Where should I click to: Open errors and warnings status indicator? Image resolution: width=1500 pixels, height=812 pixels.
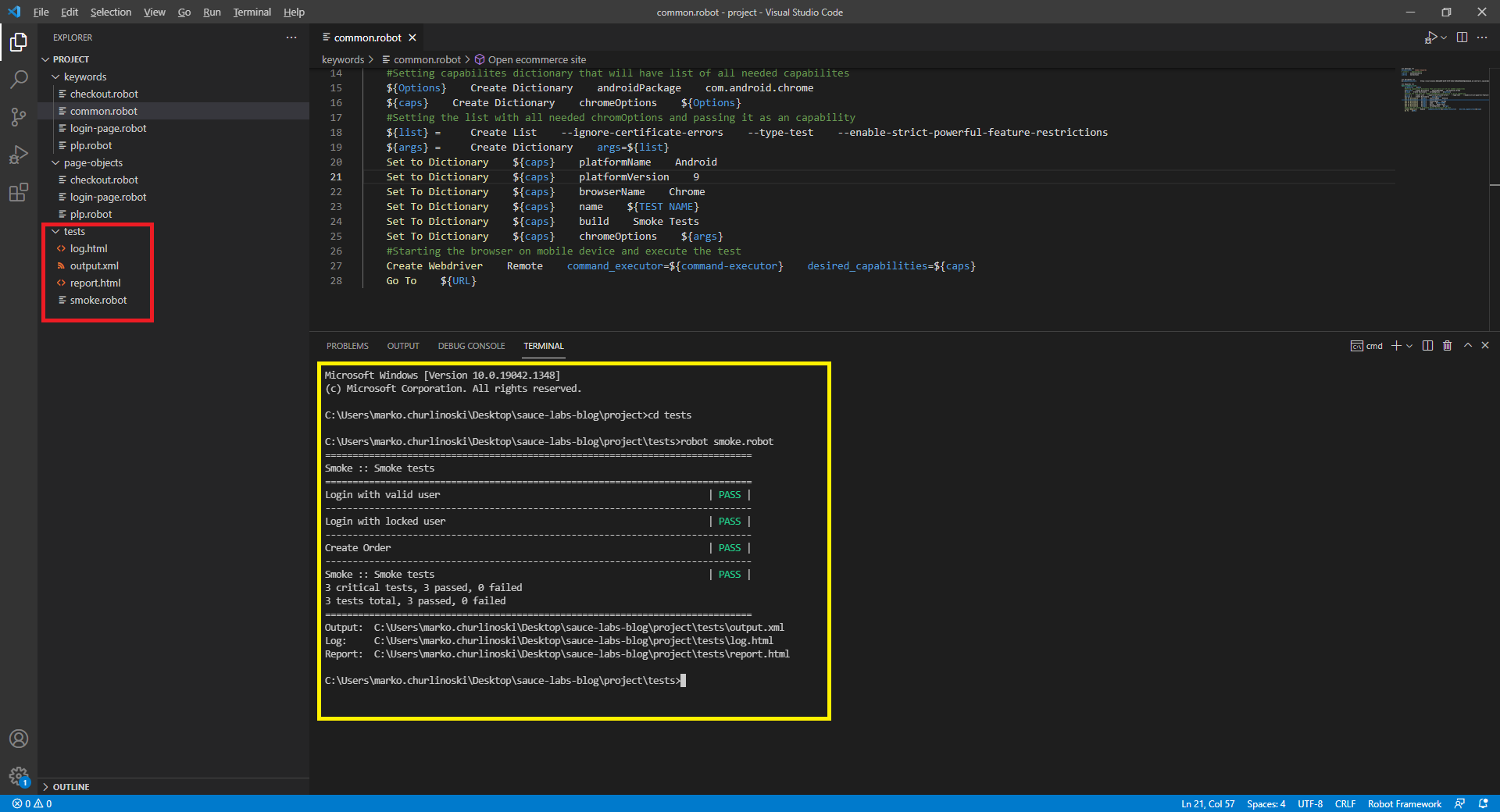[32, 803]
